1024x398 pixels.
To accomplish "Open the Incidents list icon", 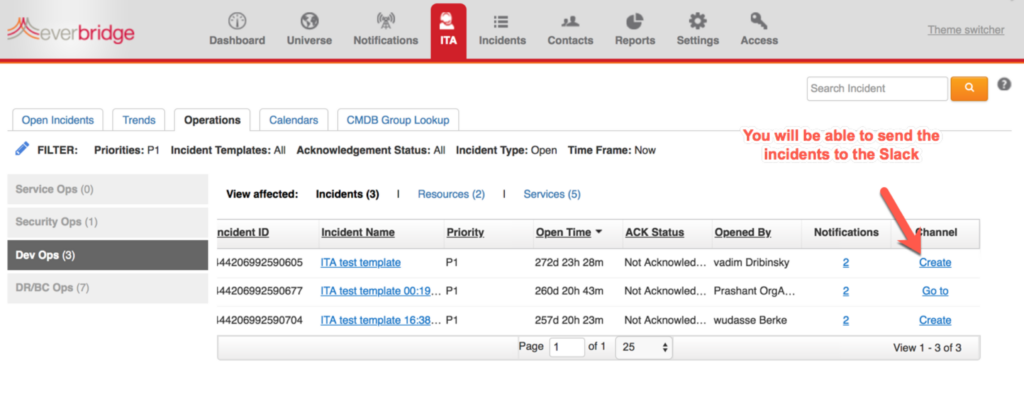I will click(x=502, y=22).
